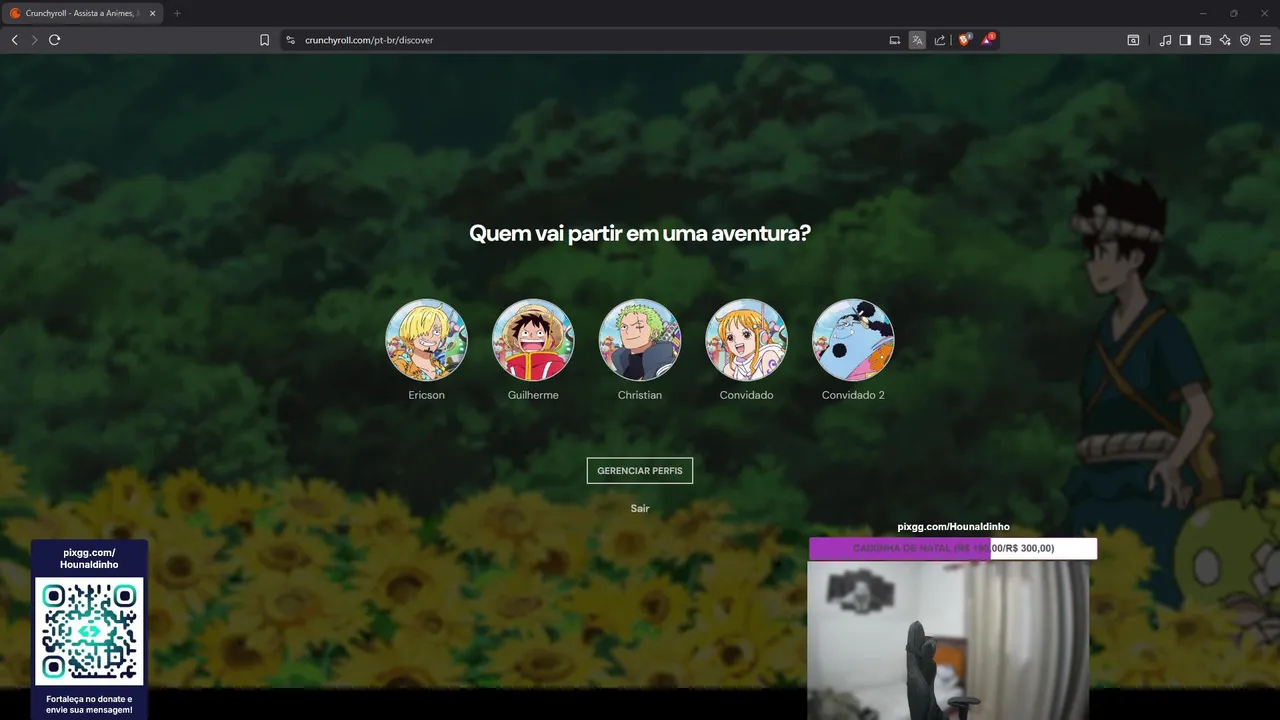
Task: Open the Convidado profile avatar
Action: (x=746, y=340)
